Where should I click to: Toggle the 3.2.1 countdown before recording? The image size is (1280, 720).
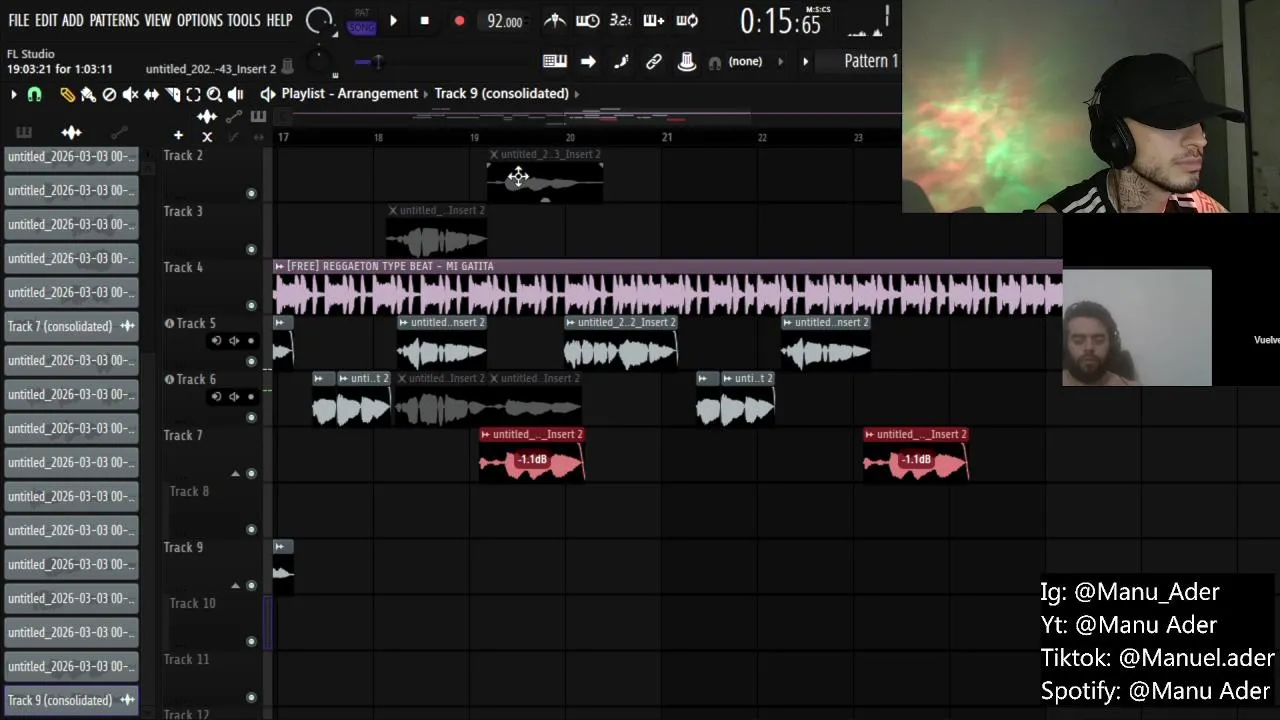[x=620, y=20]
